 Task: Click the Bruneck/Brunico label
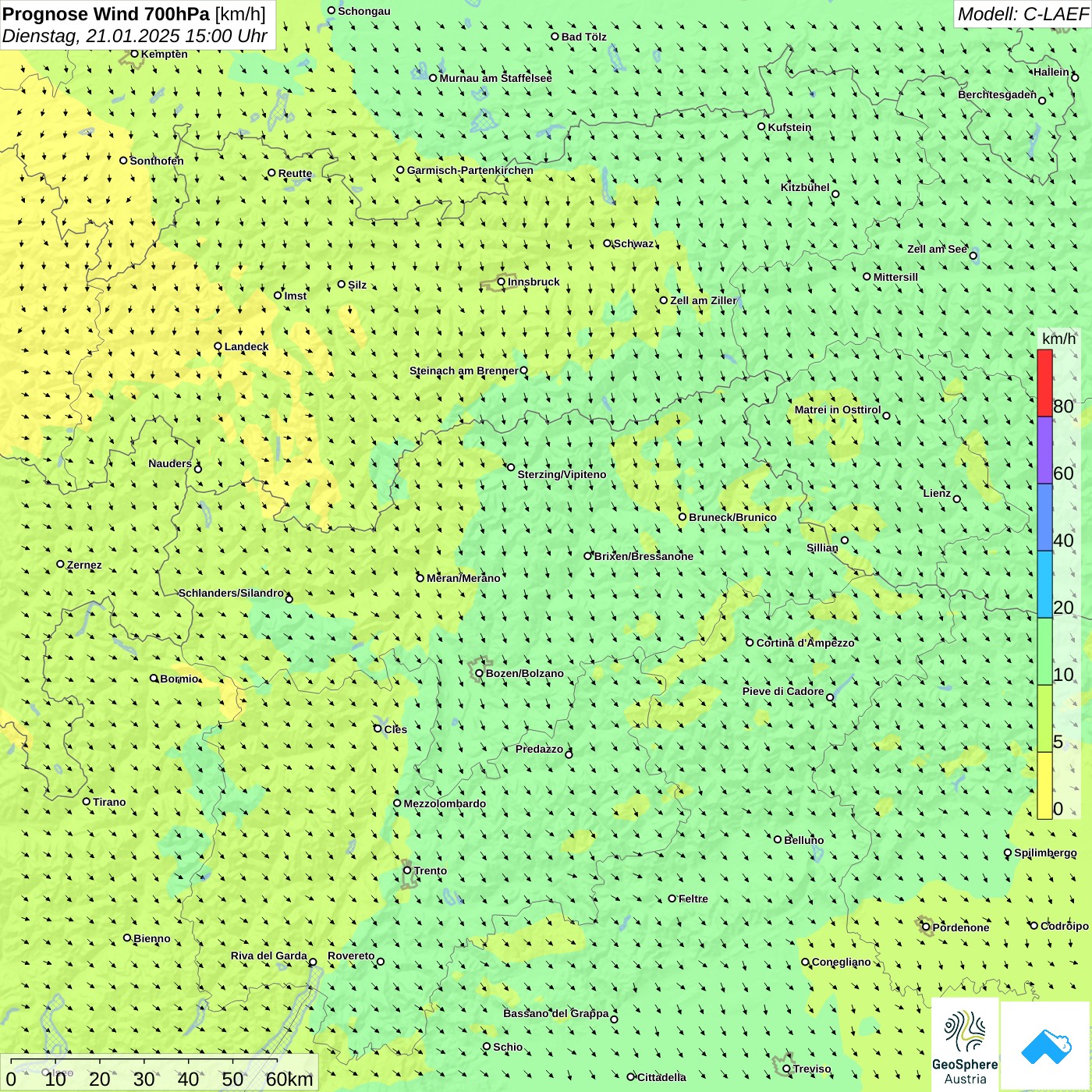732,517
